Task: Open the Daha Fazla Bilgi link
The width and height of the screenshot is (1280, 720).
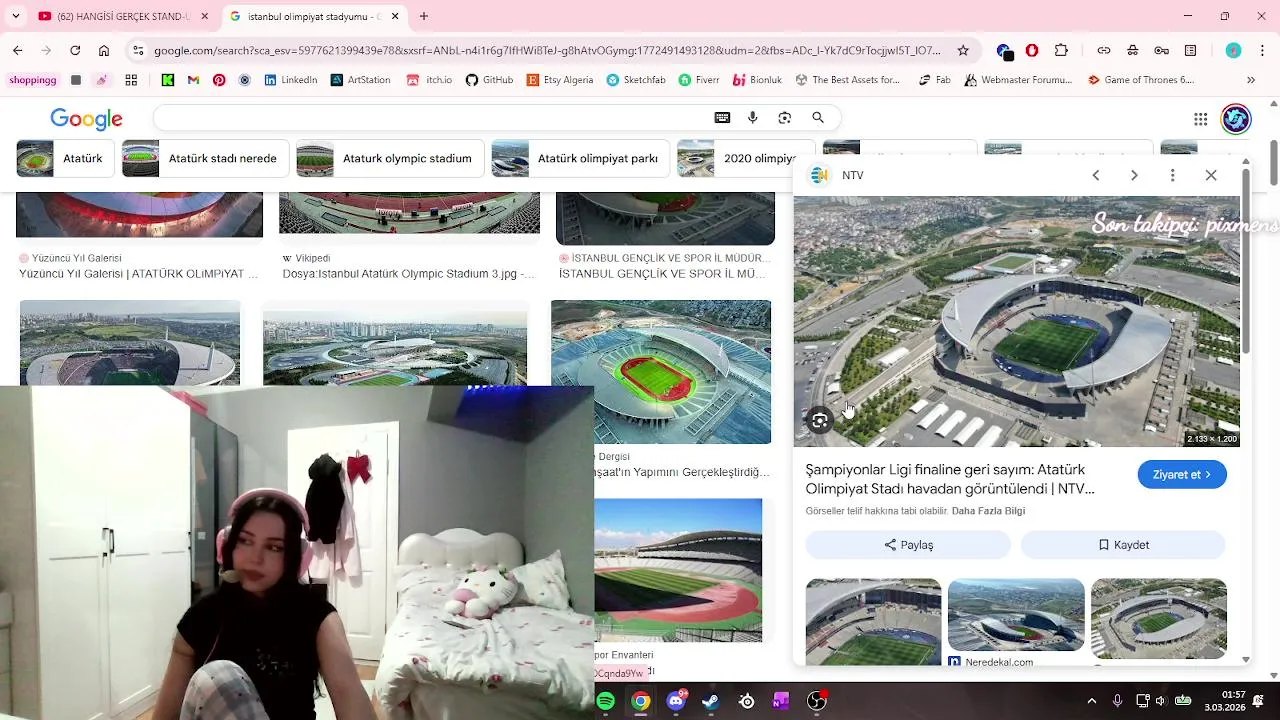Action: 988,511
